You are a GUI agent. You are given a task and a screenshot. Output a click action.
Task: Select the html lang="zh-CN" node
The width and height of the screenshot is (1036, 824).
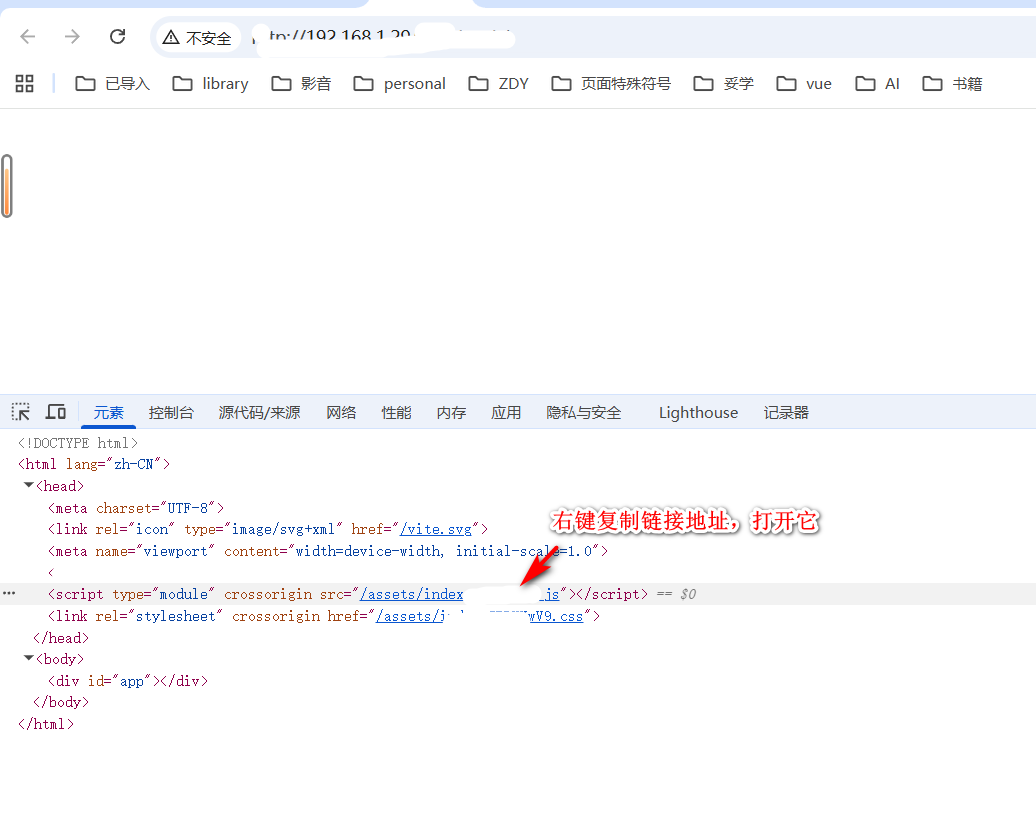click(x=94, y=464)
